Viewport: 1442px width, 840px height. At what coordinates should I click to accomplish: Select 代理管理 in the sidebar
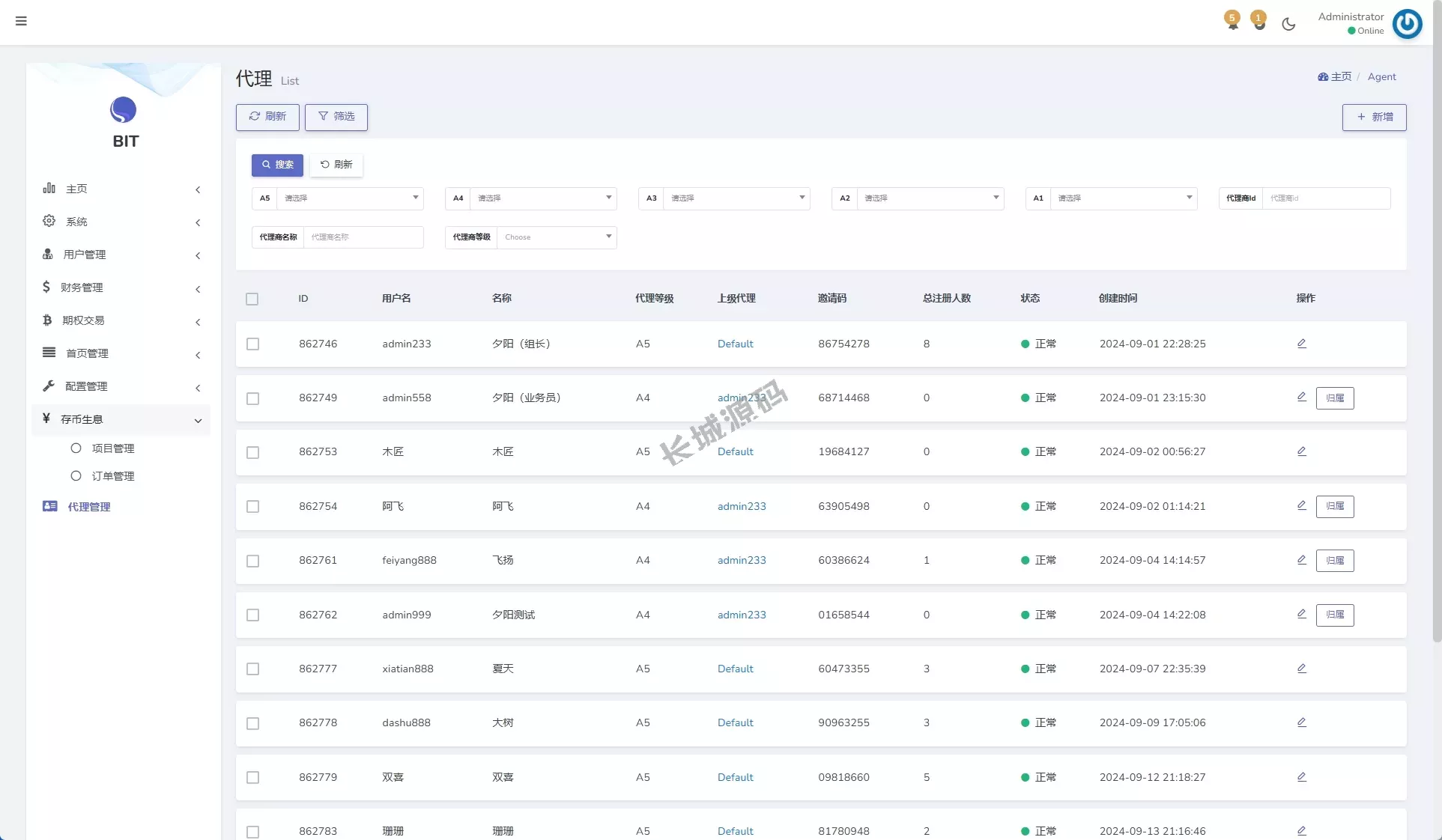(x=88, y=507)
